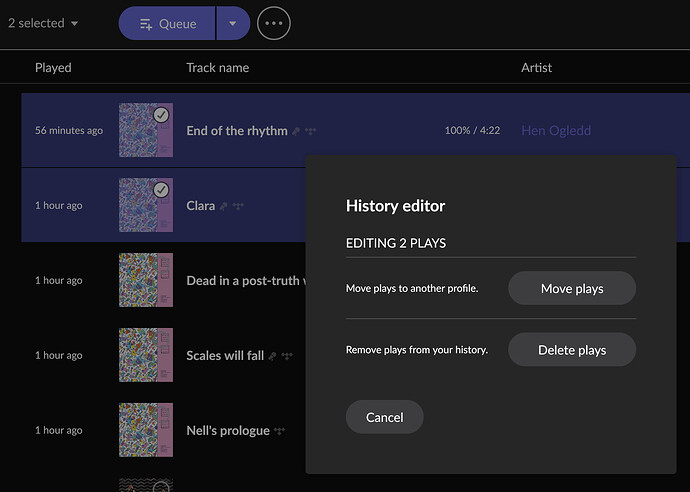Cancel the History editor dialog
Image resolution: width=690 pixels, height=492 pixels.
[x=384, y=417]
